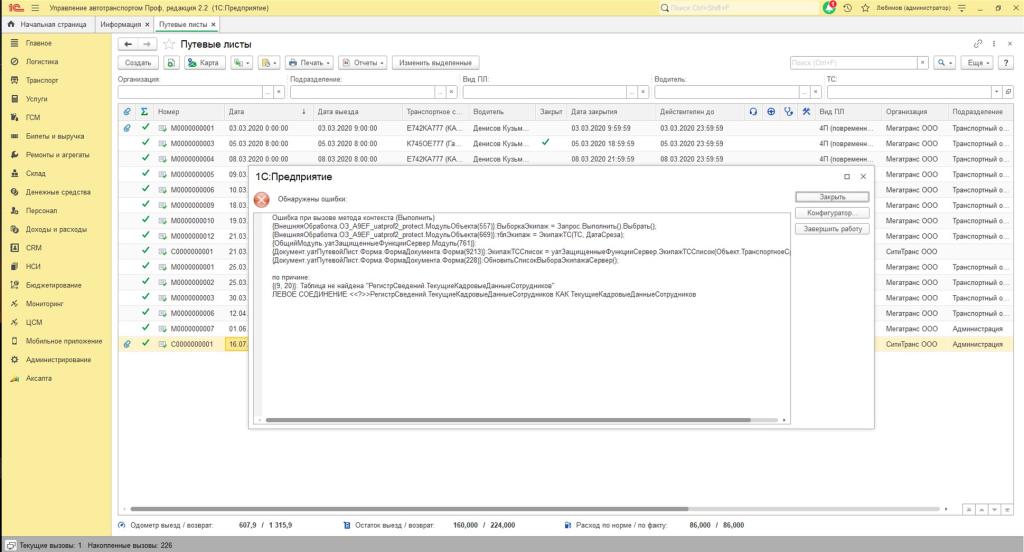Click the headset column header icon

pyautogui.click(x=753, y=112)
